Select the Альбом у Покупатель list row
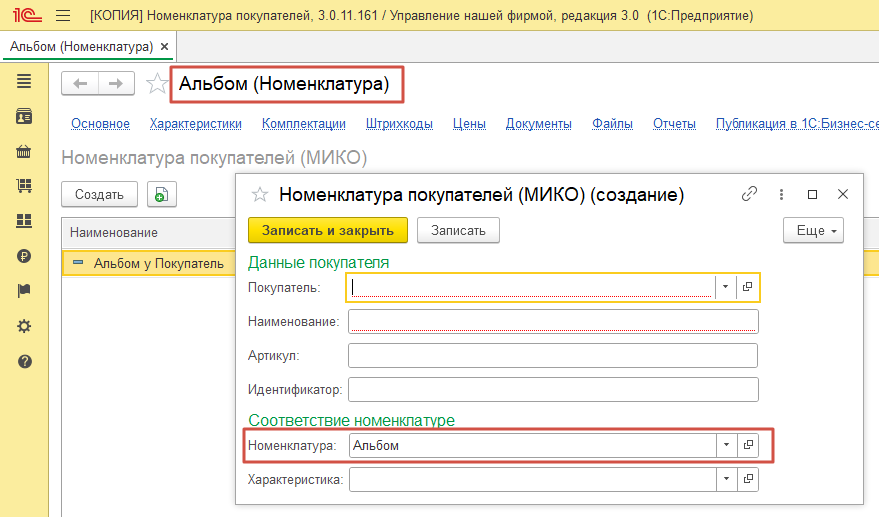The width and height of the screenshot is (879, 517). pos(149,263)
